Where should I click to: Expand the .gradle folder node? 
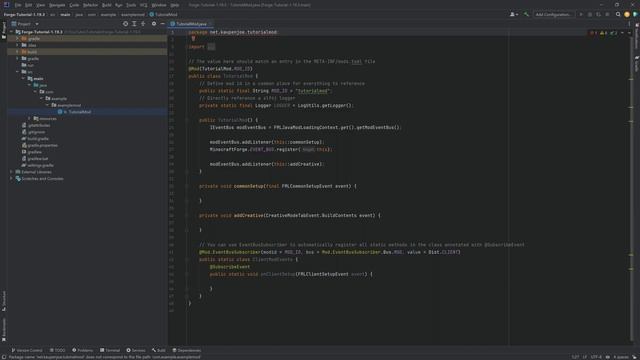pos(17,38)
